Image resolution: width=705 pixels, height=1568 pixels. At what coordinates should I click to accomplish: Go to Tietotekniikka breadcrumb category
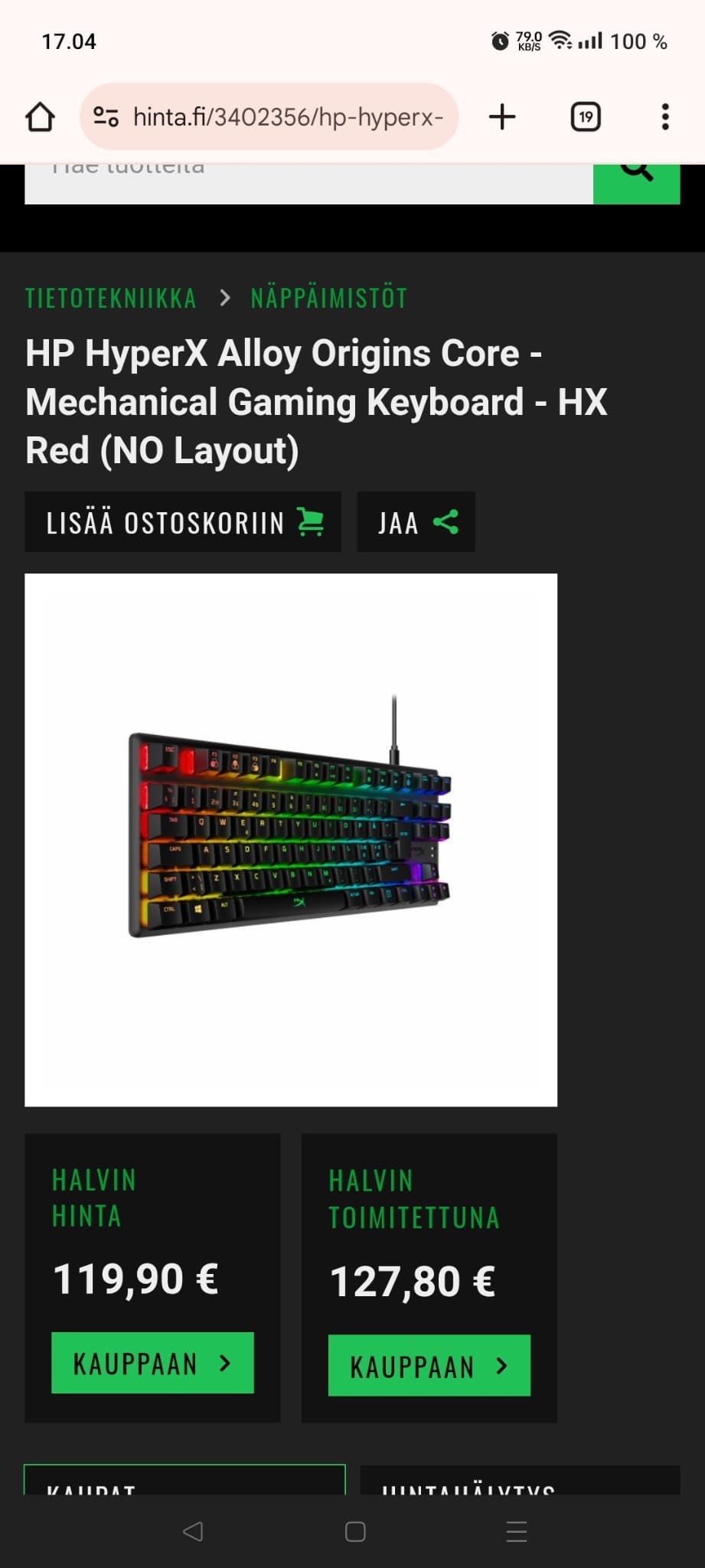[111, 298]
